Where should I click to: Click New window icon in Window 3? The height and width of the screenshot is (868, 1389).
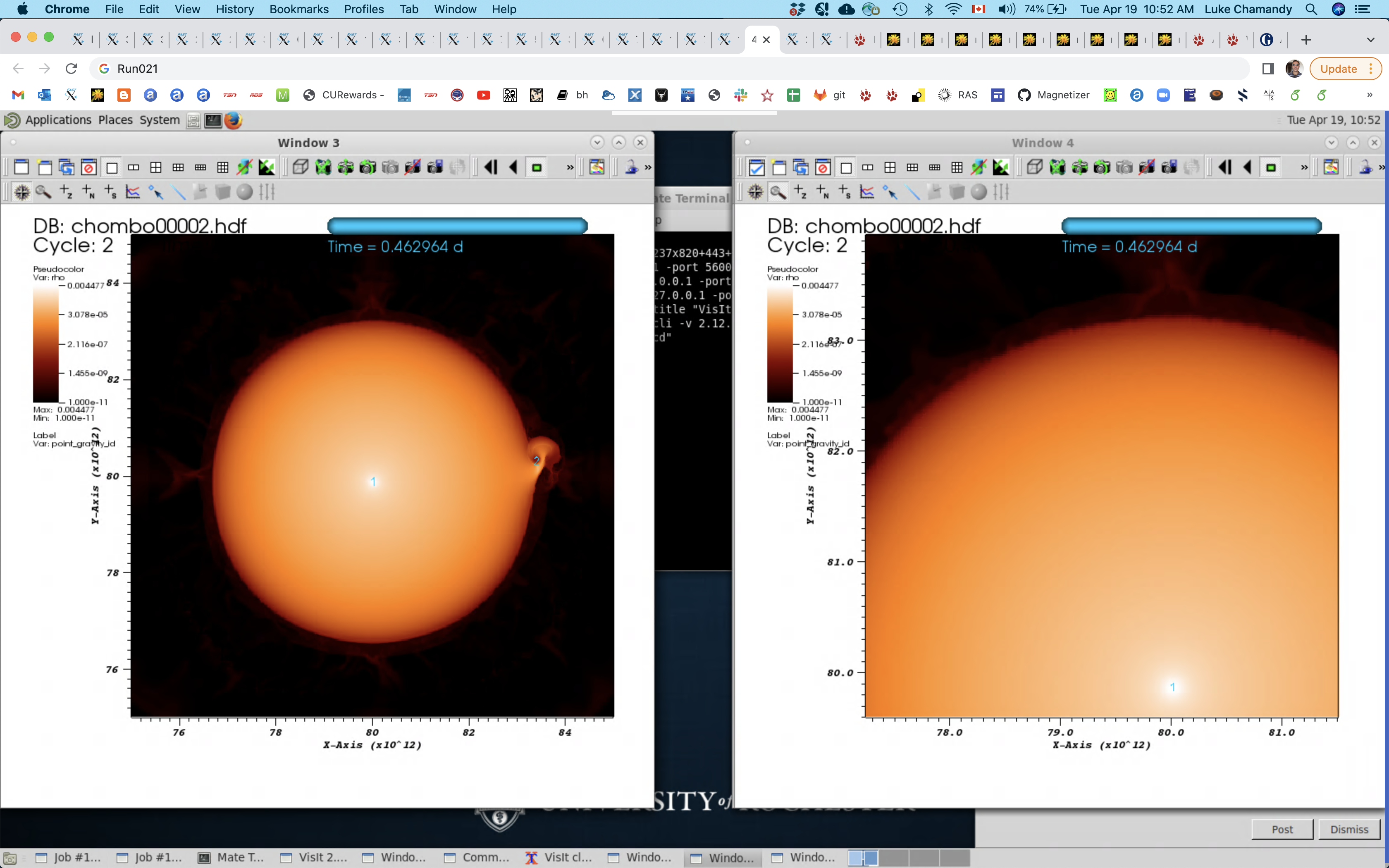point(44,168)
